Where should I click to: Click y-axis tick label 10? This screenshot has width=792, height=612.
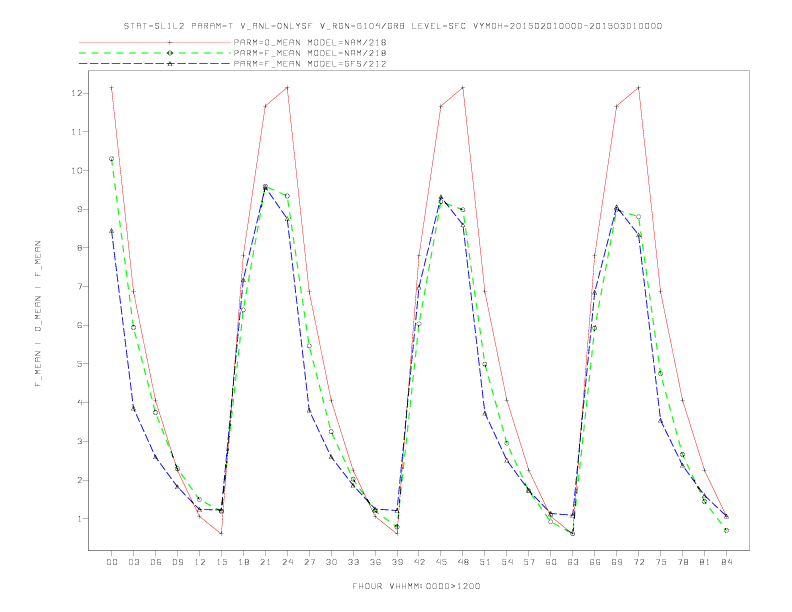(76, 170)
